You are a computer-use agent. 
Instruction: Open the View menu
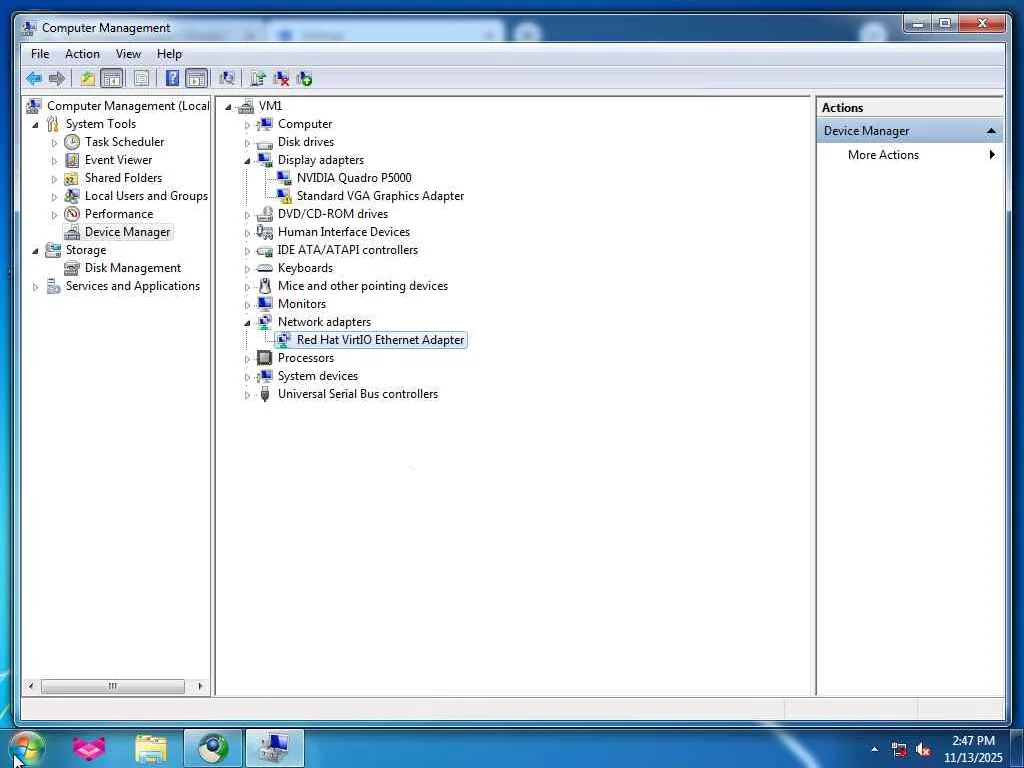pyautogui.click(x=128, y=54)
